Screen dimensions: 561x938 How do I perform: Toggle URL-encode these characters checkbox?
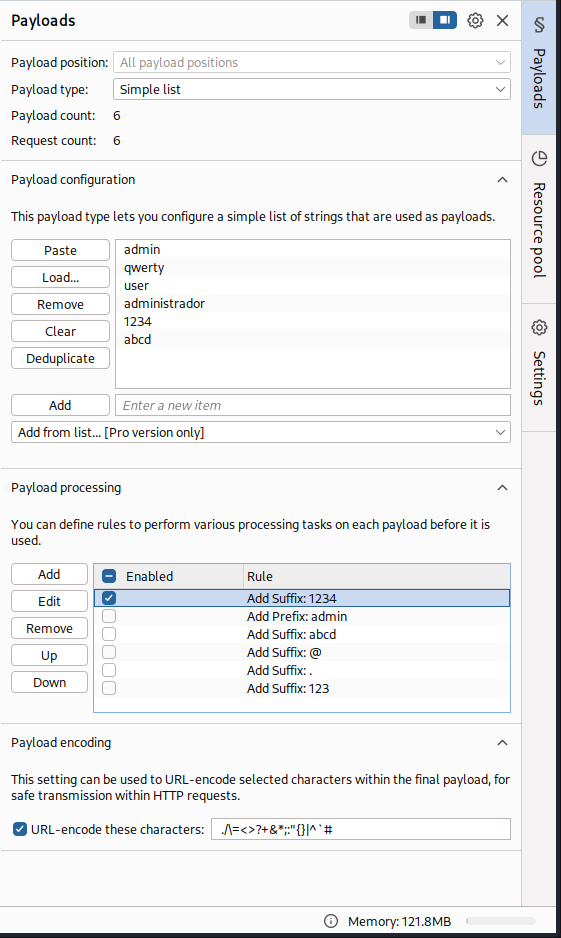click(x=20, y=829)
